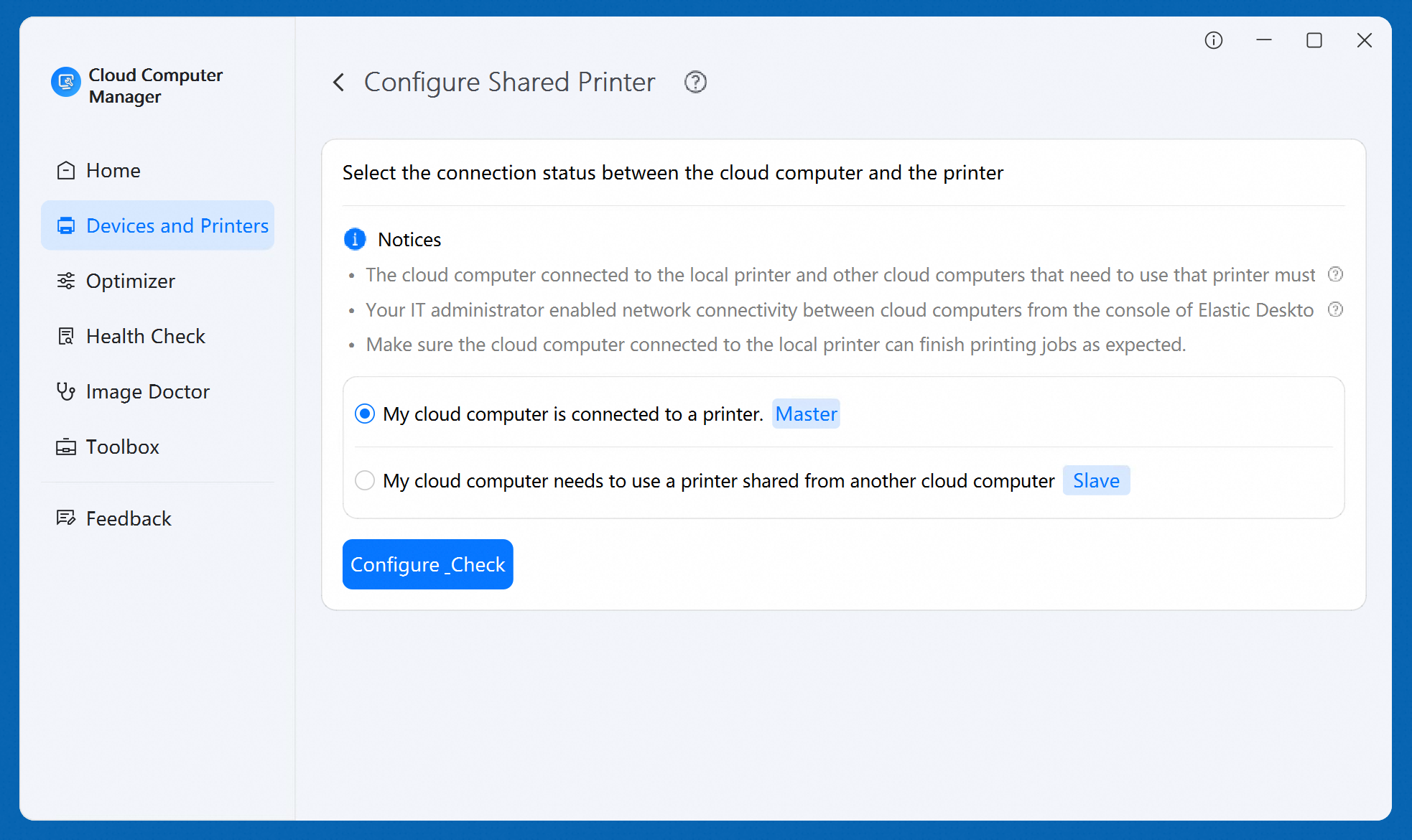1412x840 pixels.
Task: Click the Master label link
Action: [805, 414]
